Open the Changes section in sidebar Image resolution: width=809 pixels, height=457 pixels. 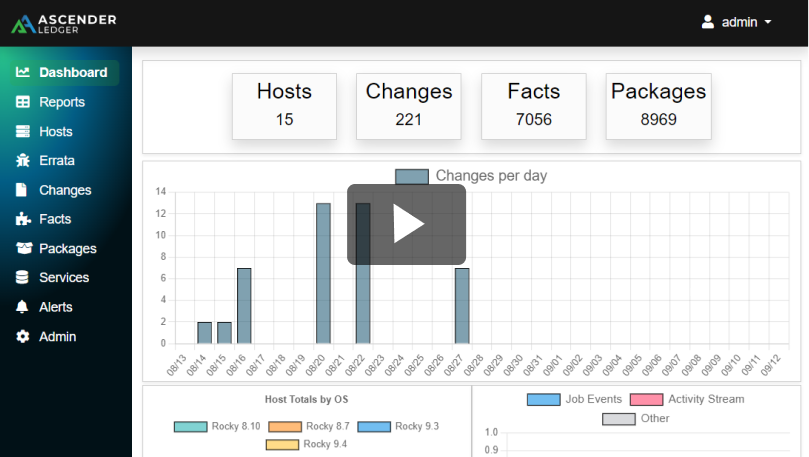click(x=65, y=190)
